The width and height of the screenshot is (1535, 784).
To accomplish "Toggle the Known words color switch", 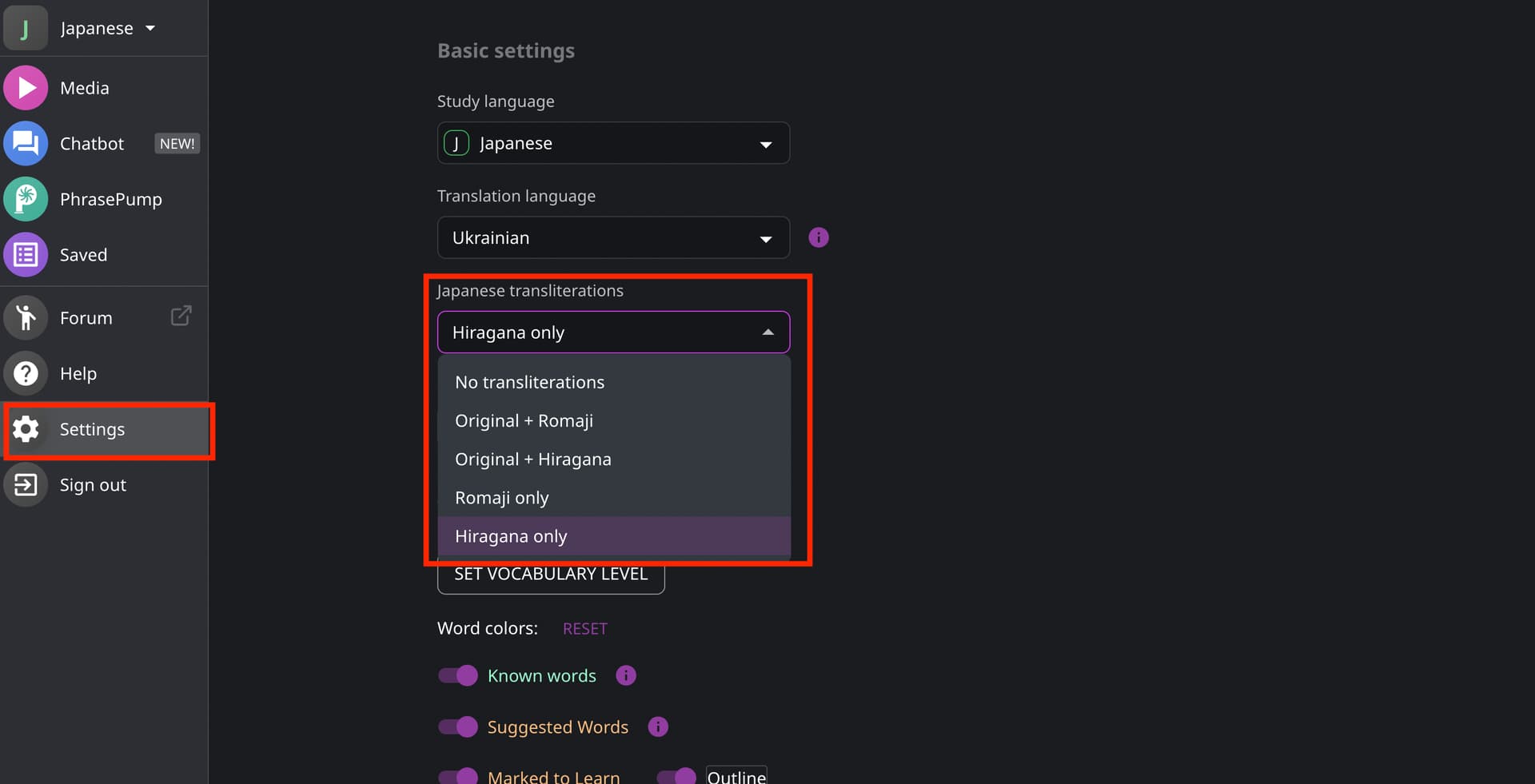I will [458, 676].
